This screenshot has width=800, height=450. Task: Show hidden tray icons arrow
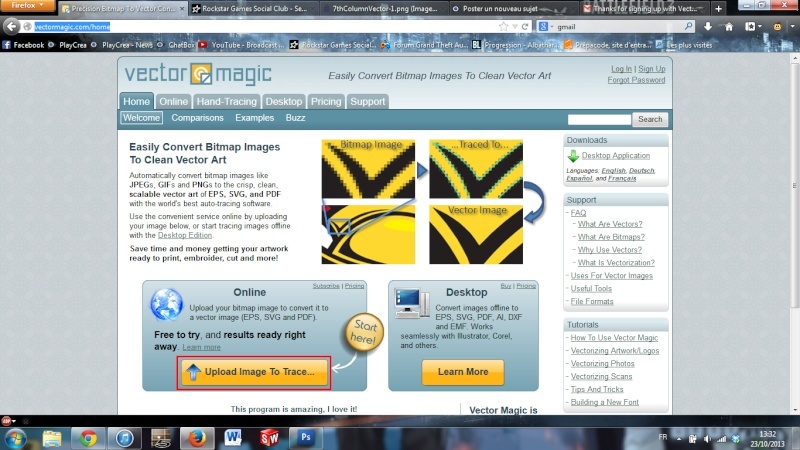coord(679,439)
